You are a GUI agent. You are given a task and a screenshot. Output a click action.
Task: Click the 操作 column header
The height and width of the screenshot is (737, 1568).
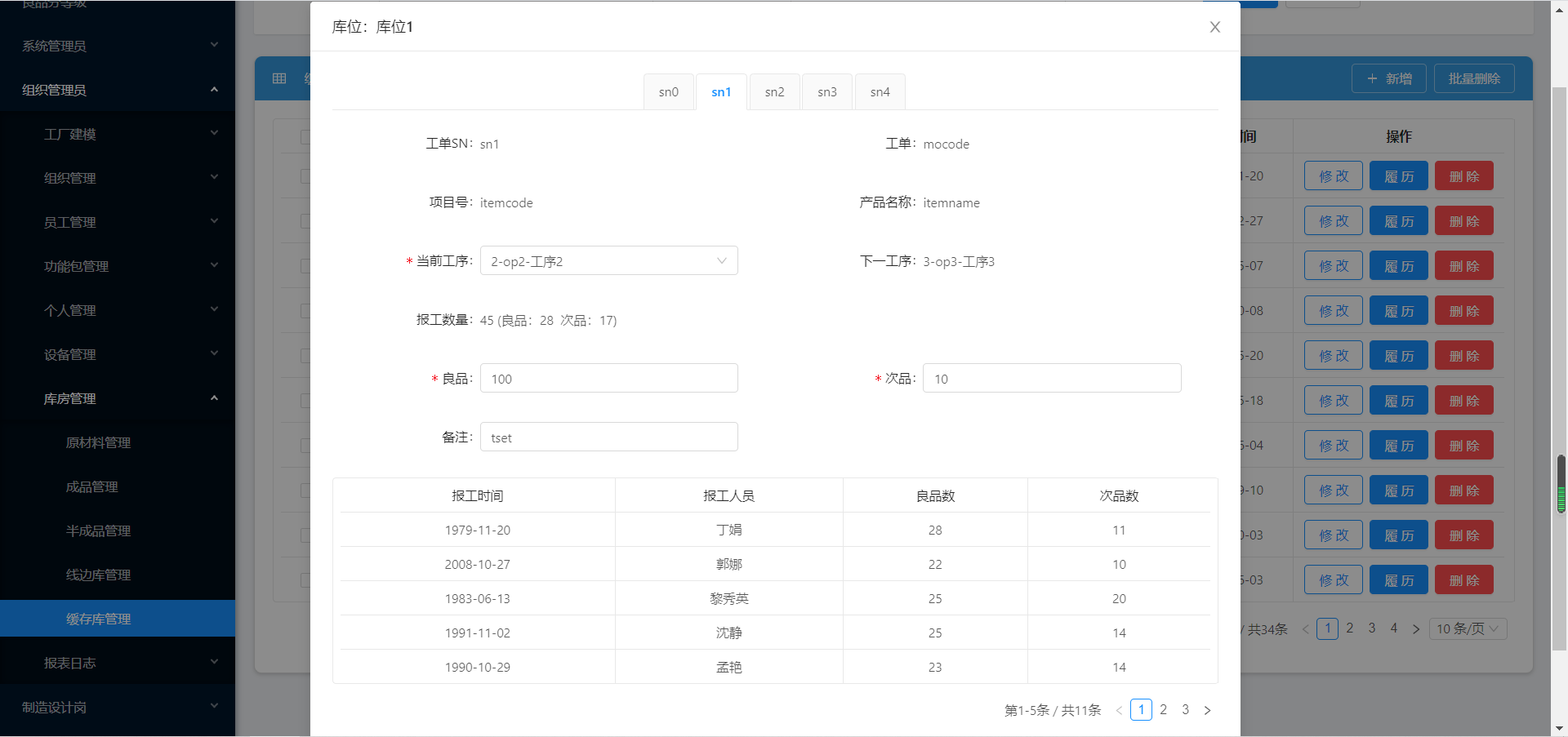(x=1399, y=136)
